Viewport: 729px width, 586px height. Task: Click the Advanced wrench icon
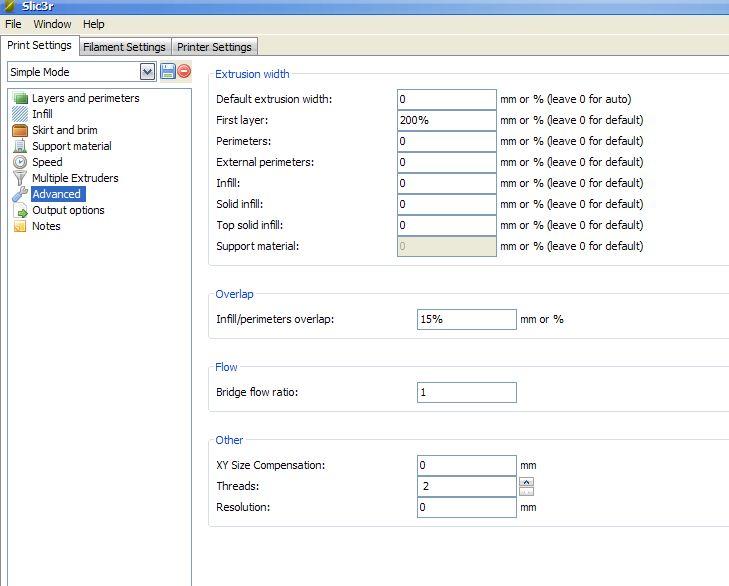pyautogui.click(x=20, y=194)
